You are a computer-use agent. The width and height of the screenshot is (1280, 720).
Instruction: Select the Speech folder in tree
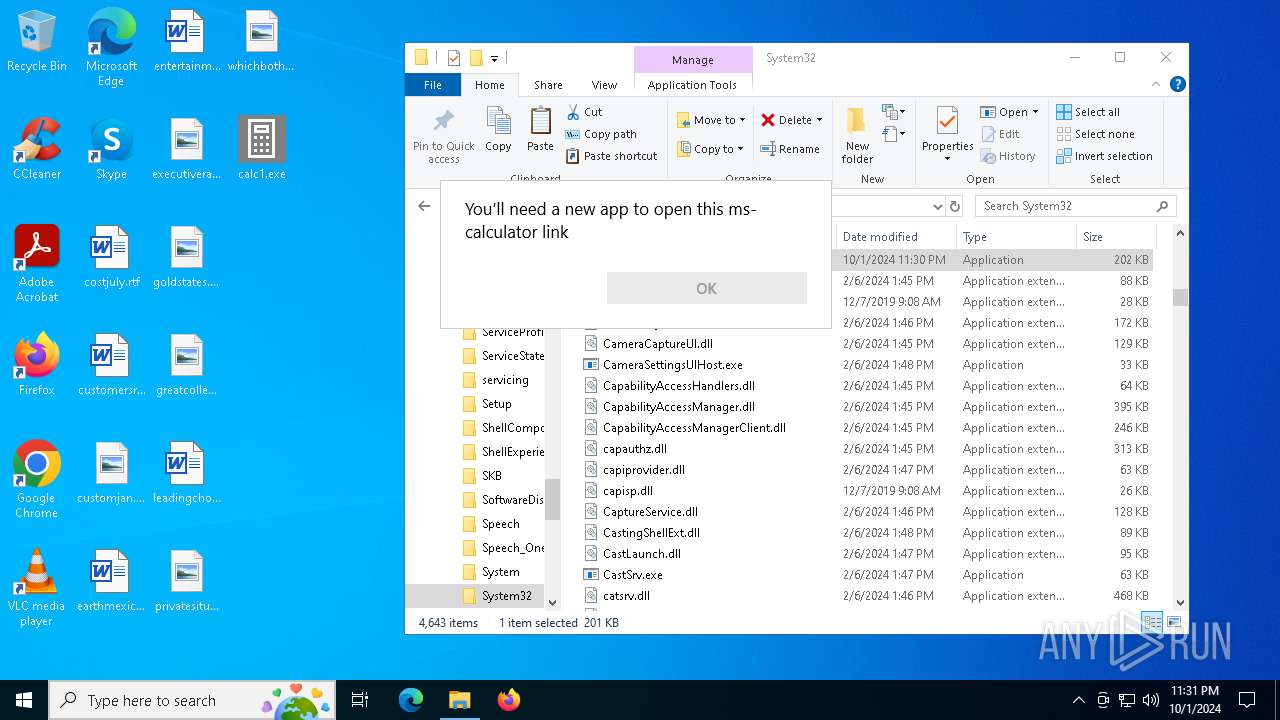(x=500, y=524)
